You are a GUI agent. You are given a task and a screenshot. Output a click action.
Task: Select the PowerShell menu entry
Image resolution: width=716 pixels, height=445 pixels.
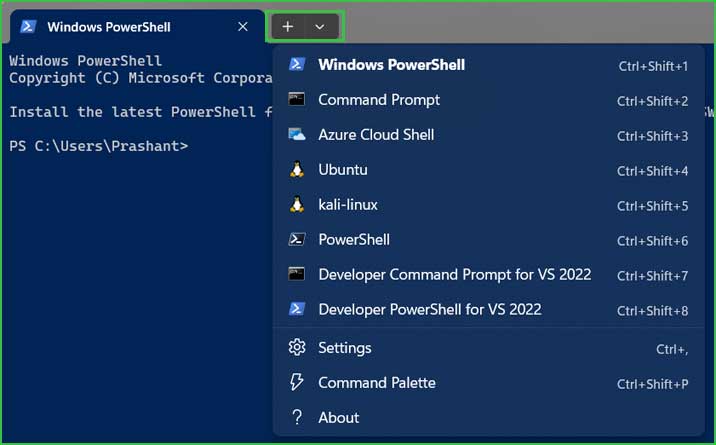click(x=489, y=239)
